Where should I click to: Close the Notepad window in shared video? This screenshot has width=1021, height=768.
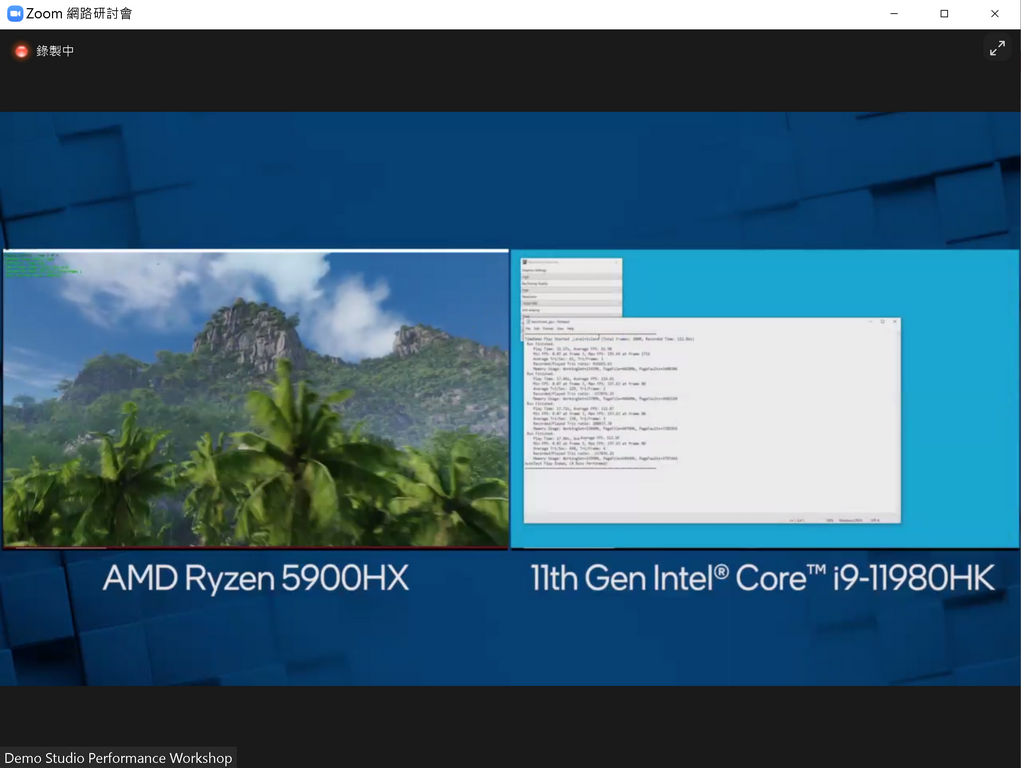click(x=895, y=322)
